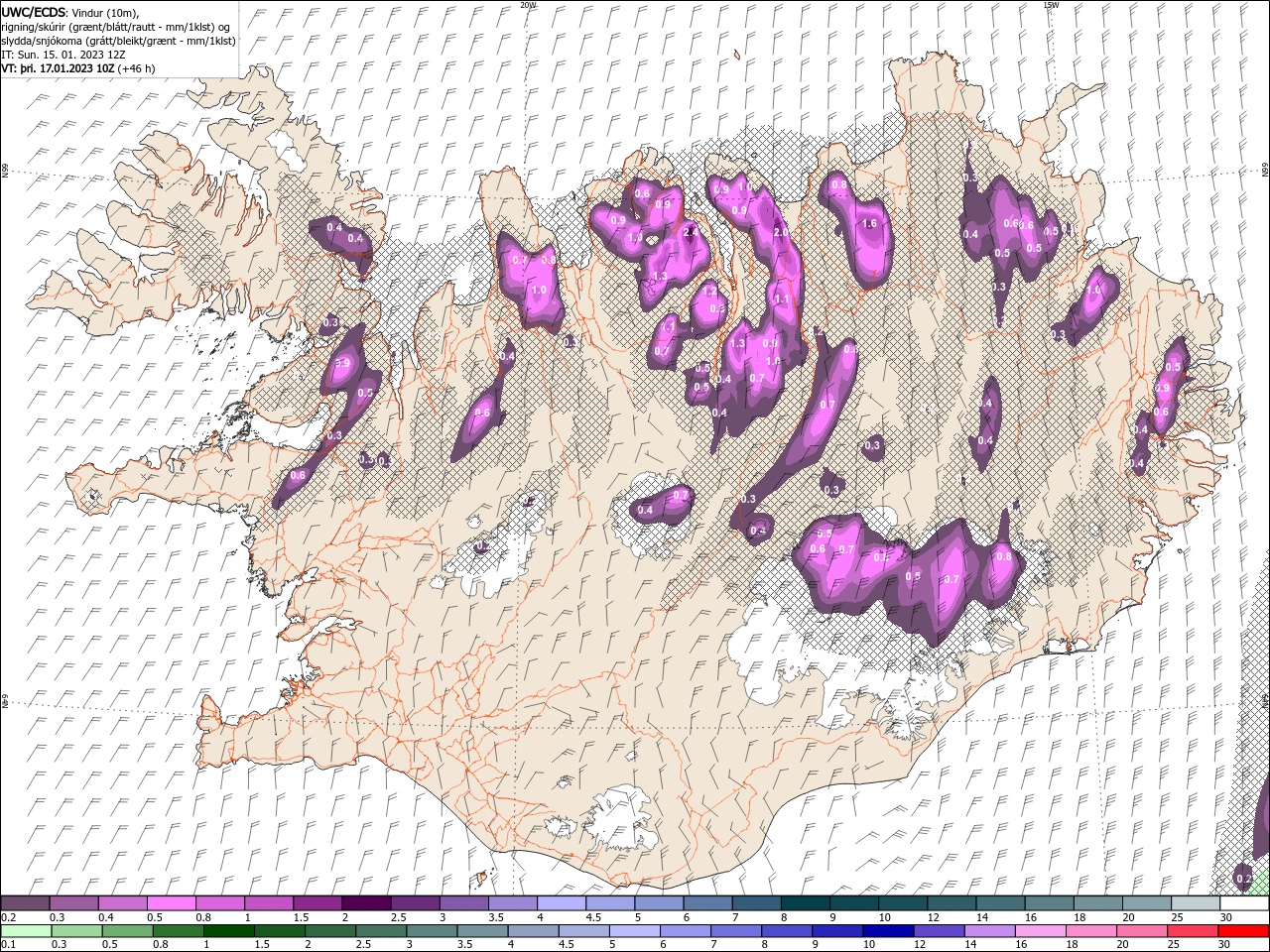Pick lower legend swatch between 1.5 and 2
Viewport: 1270px width, 952px height.
tap(280, 931)
